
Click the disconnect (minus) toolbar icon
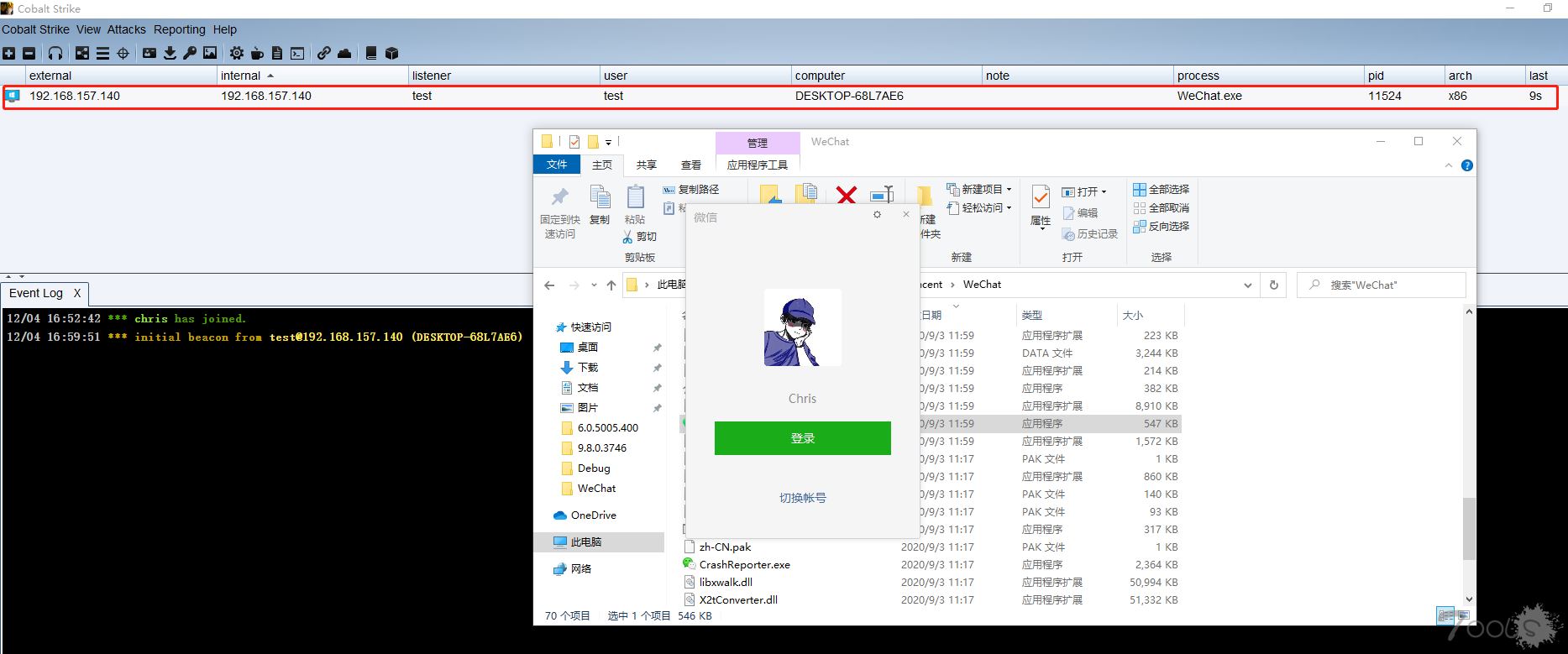pos(29,53)
